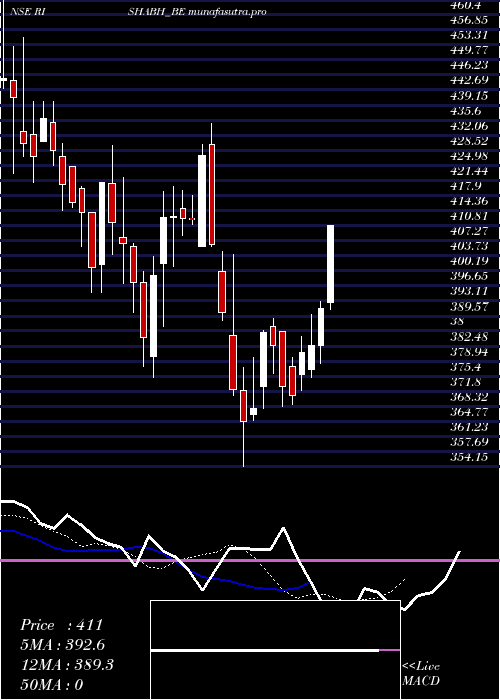Image resolution: width=500 pixels, height=700 pixels.
Task: Click the 354.15 price axis label
Action: 469,458
